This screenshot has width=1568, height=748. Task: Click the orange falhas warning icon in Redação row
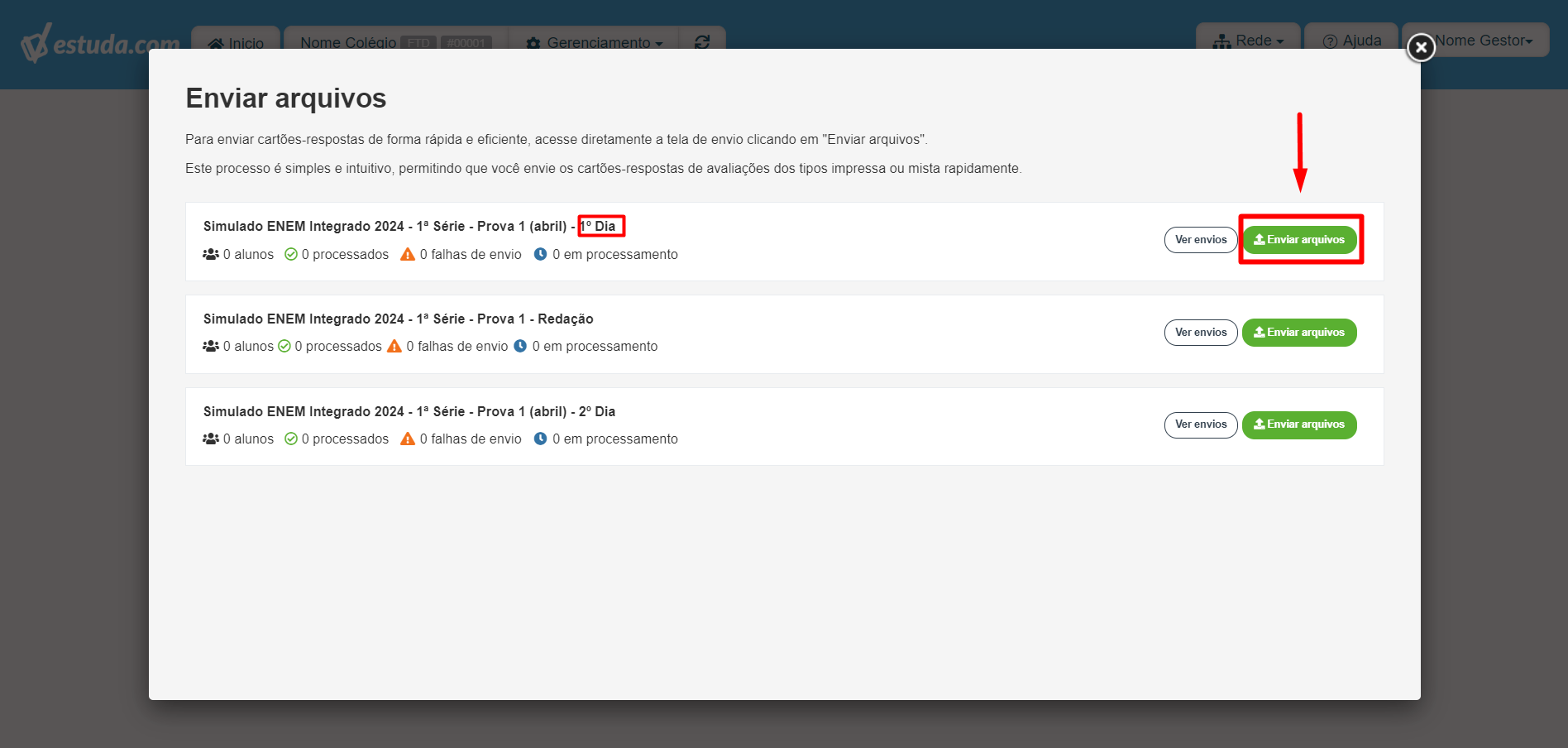pos(394,346)
